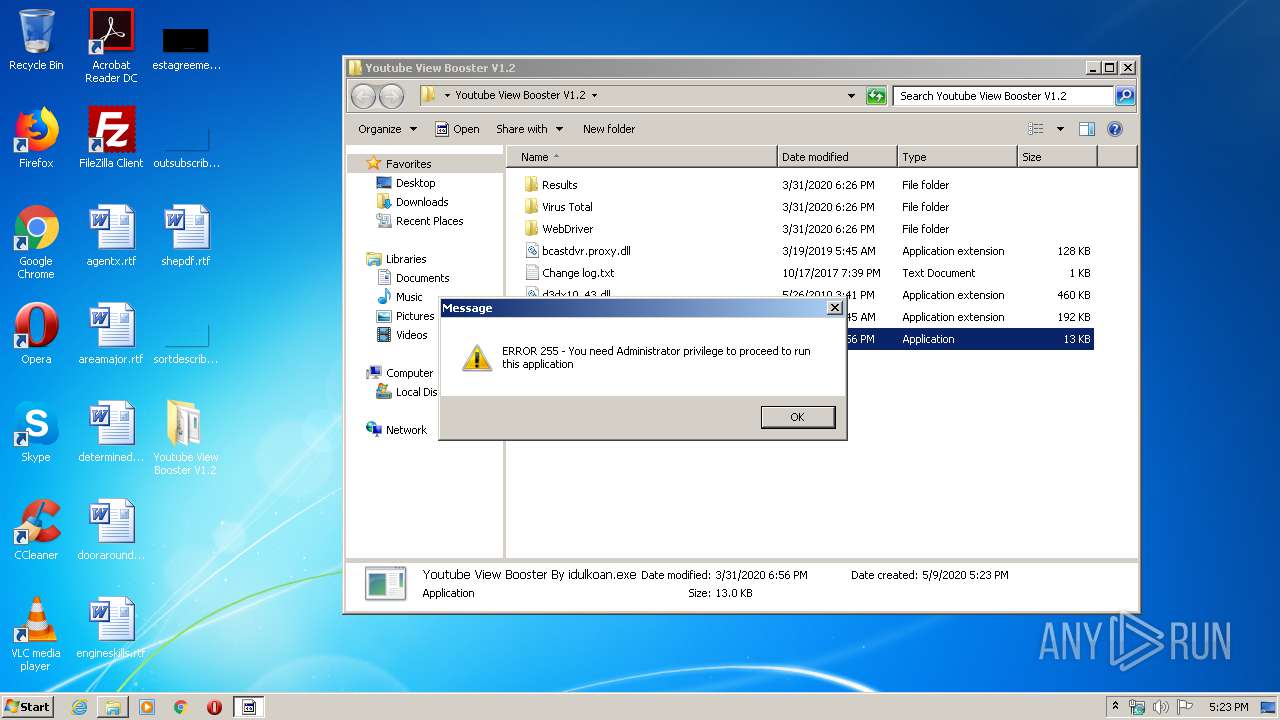Image resolution: width=1280 pixels, height=720 pixels.
Task: Select Change log.txt file
Action: point(578,273)
